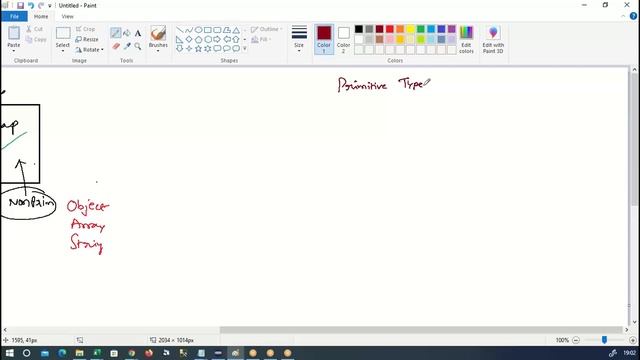Choose the Five-point star shape

[198, 49]
